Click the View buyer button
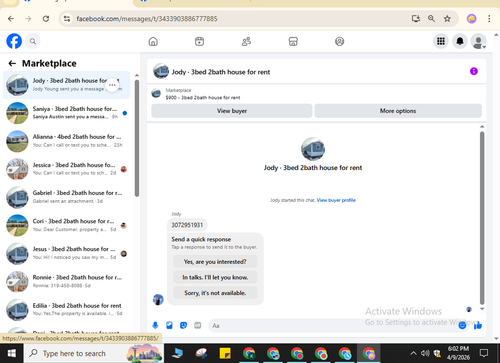The width and height of the screenshot is (500, 363). [232, 111]
